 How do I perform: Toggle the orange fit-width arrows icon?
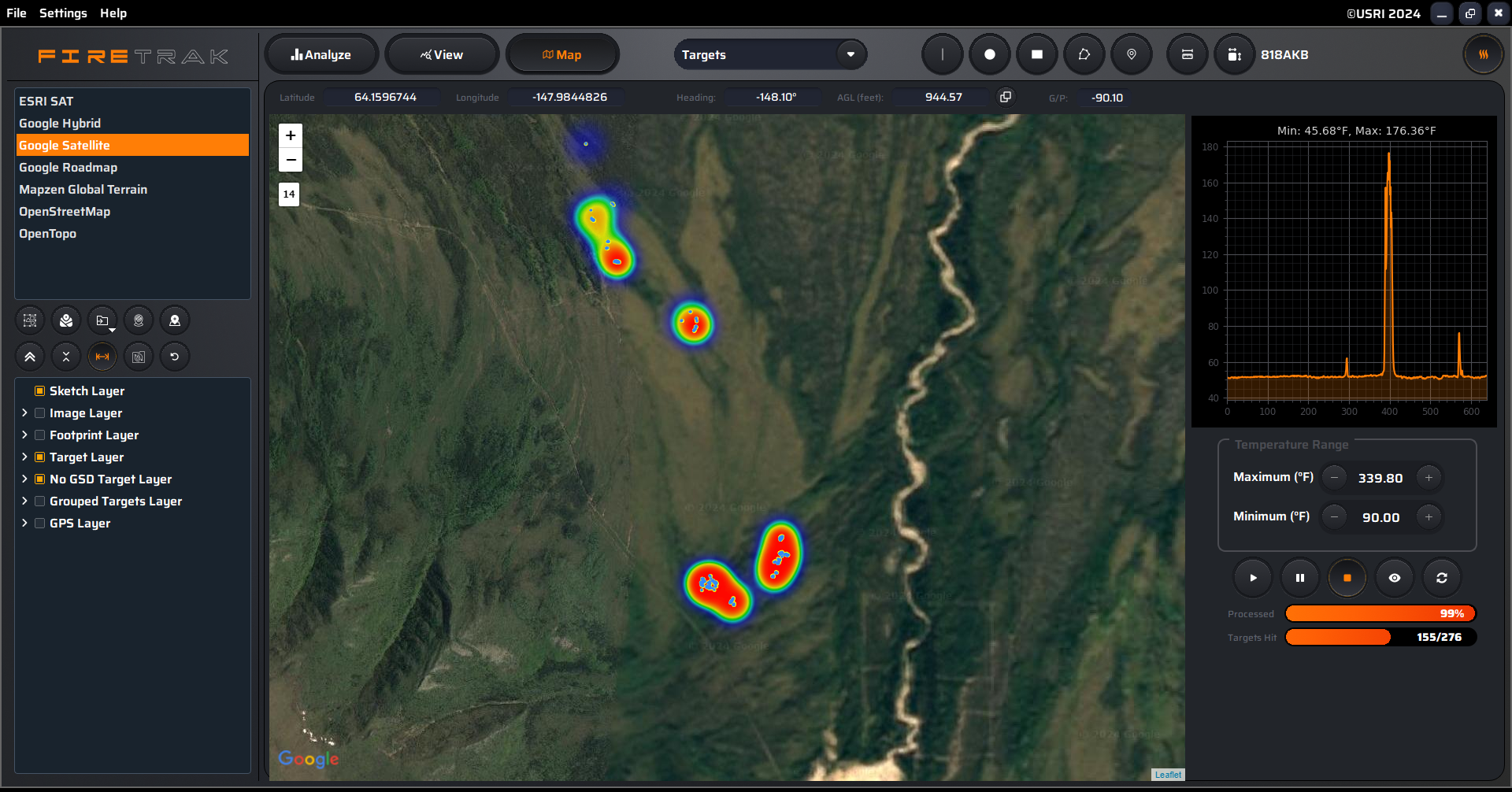tap(102, 357)
